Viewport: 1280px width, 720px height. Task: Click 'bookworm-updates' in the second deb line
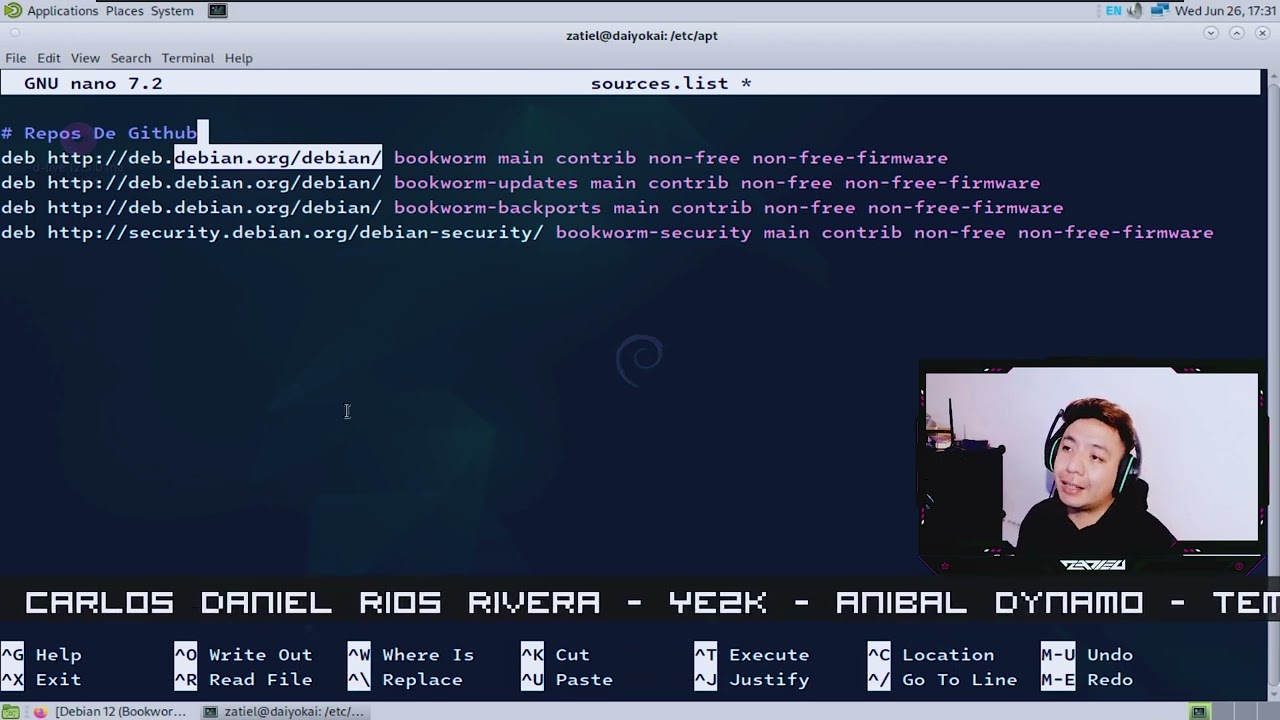[486, 183]
